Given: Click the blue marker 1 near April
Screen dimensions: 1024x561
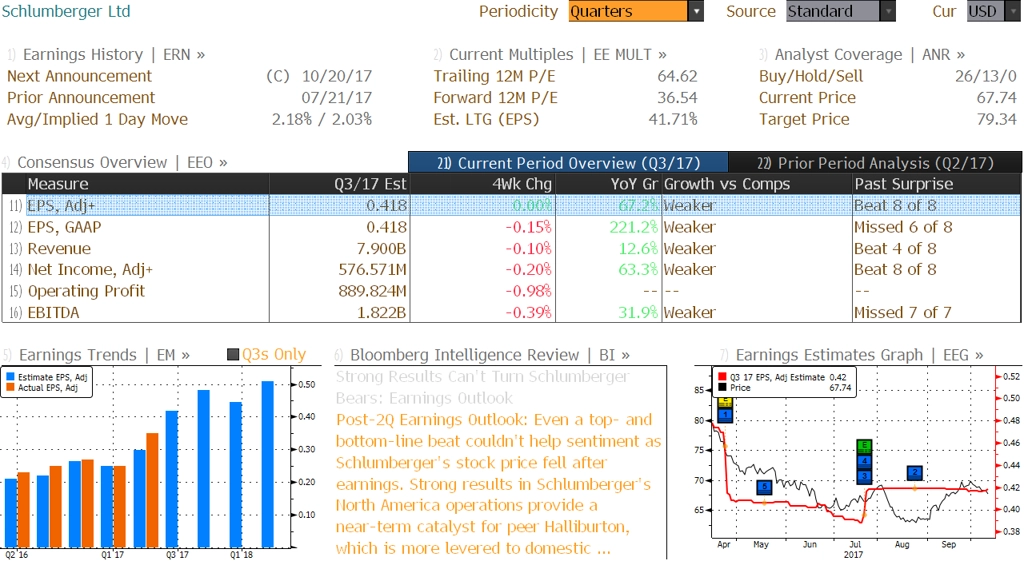Looking at the screenshot, I should pos(725,414).
